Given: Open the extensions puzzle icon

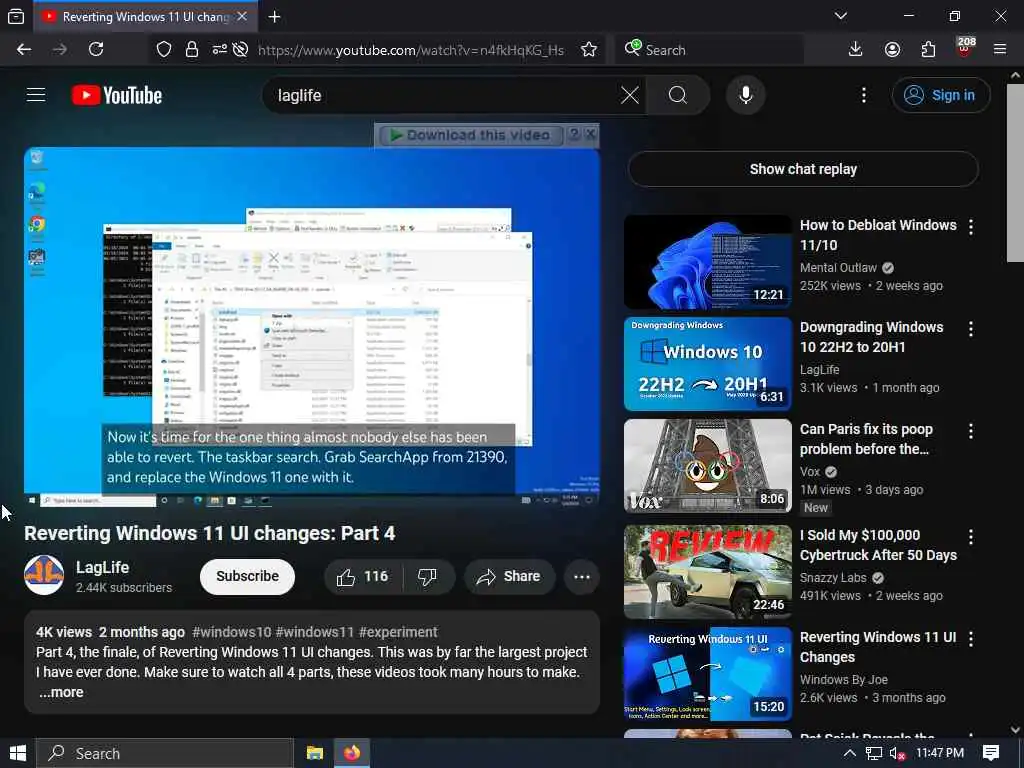Looking at the screenshot, I should [928, 50].
